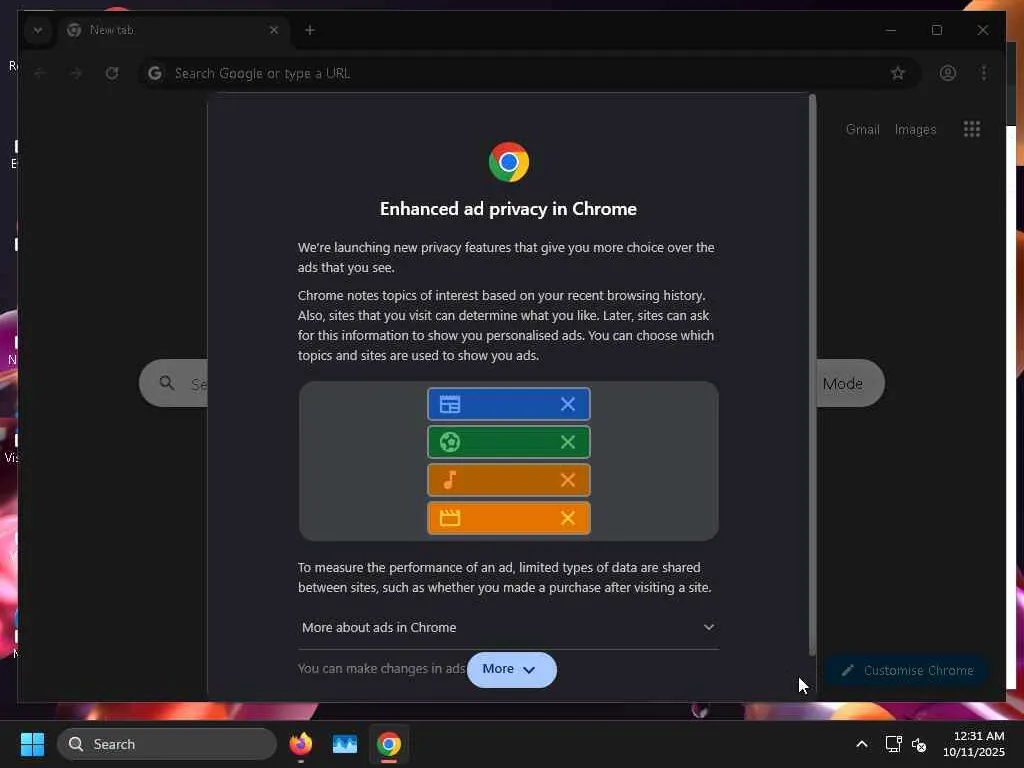Click the muted volume tray icon

[x=919, y=744]
